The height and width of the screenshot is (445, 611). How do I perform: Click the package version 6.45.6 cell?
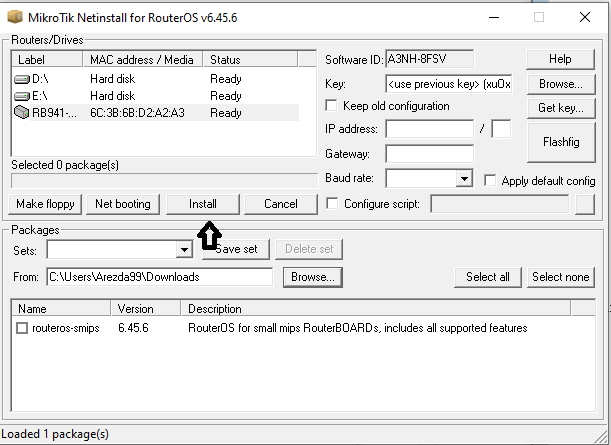pyautogui.click(x=133, y=328)
